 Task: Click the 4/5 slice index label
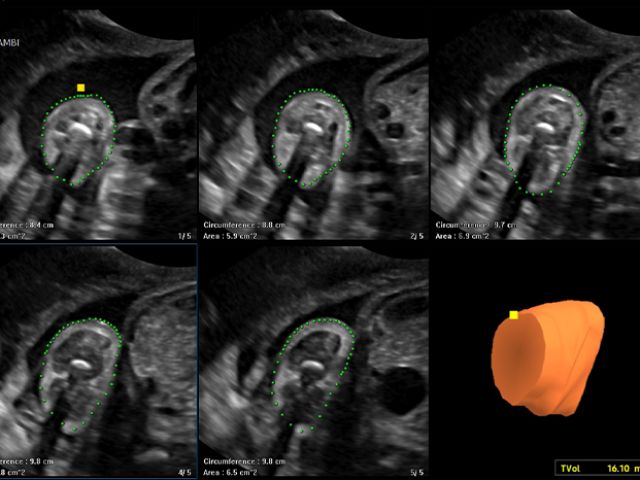click(183, 471)
